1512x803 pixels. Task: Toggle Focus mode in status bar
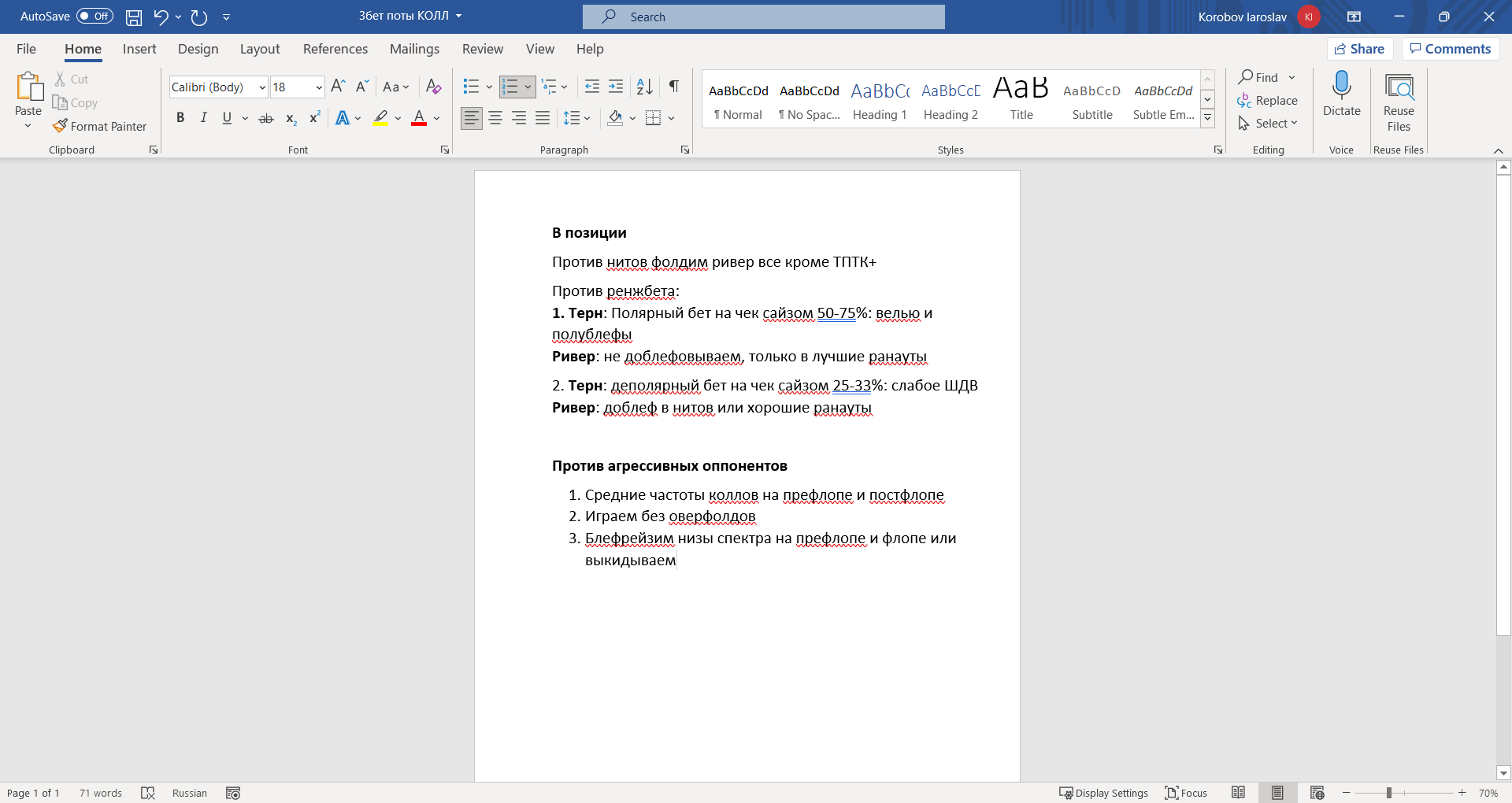(x=1186, y=793)
